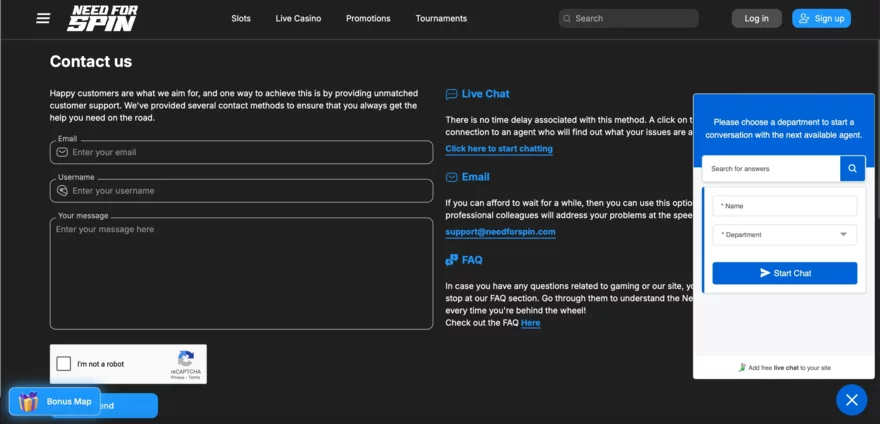This screenshot has height=424, width=880.
Task: Open the Slots menu
Action: point(241,18)
